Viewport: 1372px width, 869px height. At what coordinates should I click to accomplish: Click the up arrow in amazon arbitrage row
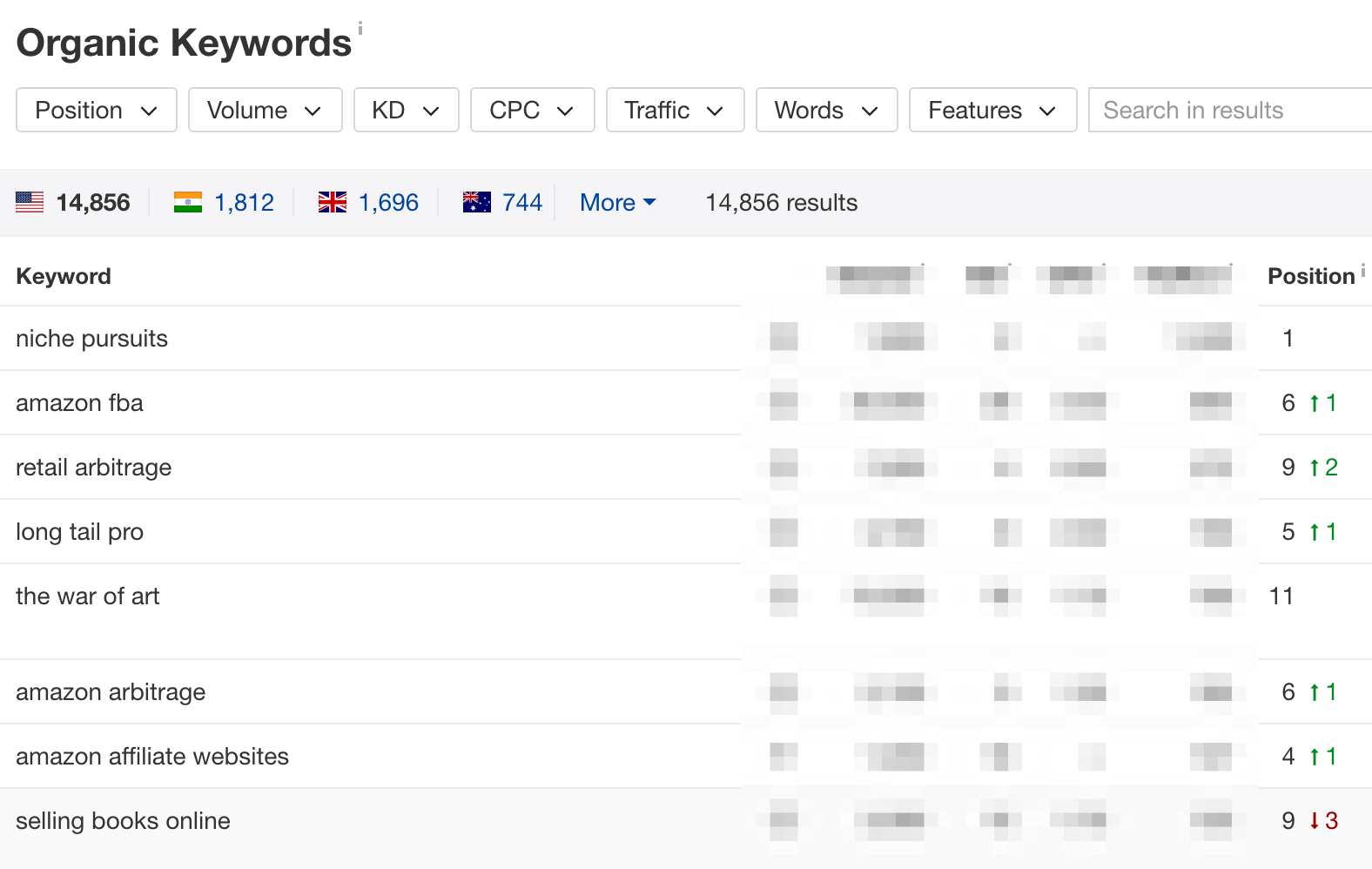(x=1315, y=692)
